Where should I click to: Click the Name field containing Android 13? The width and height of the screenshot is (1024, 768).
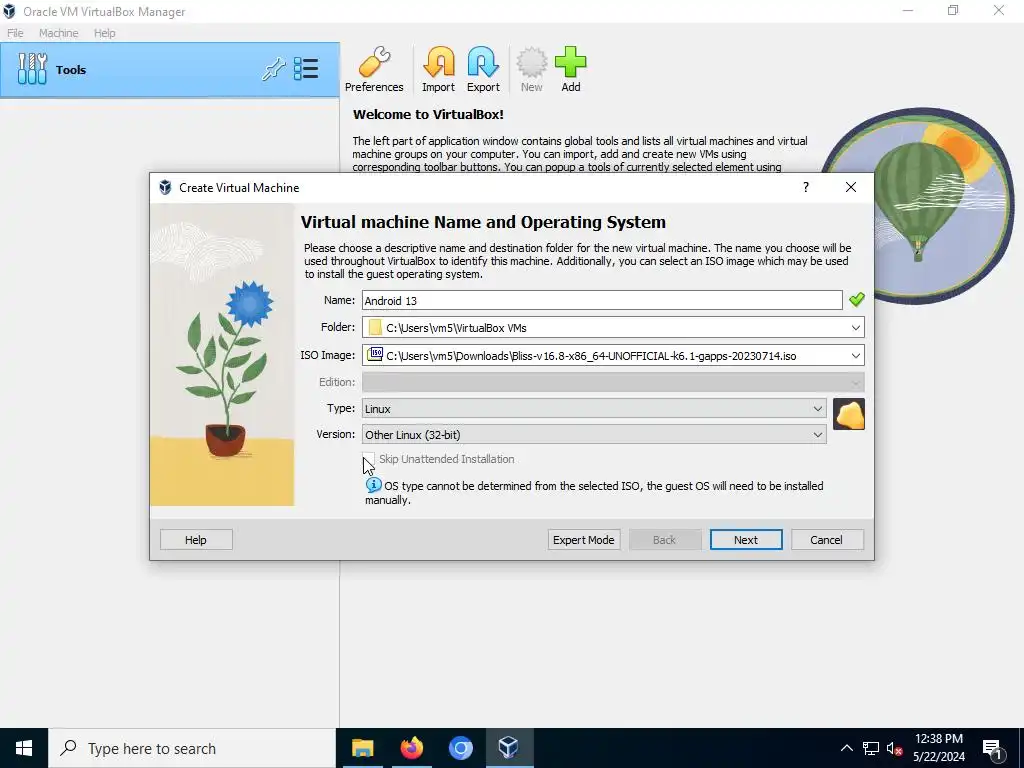click(602, 300)
